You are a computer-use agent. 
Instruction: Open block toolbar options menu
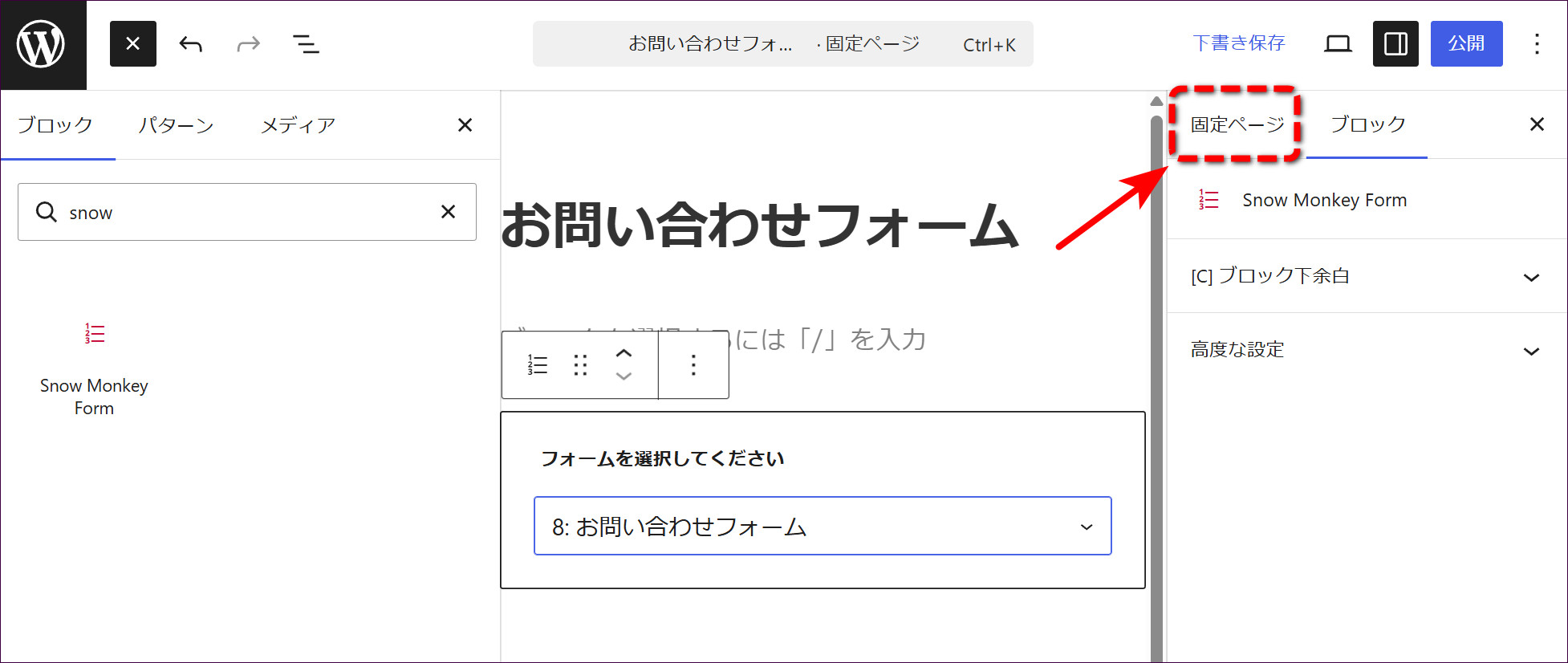(x=693, y=365)
